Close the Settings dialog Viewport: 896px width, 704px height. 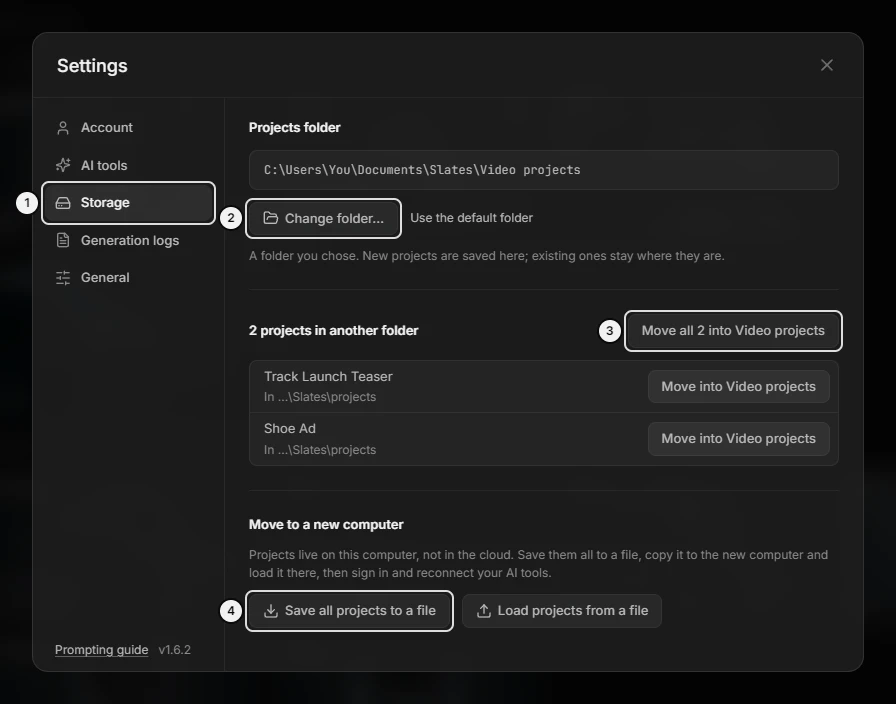click(826, 65)
